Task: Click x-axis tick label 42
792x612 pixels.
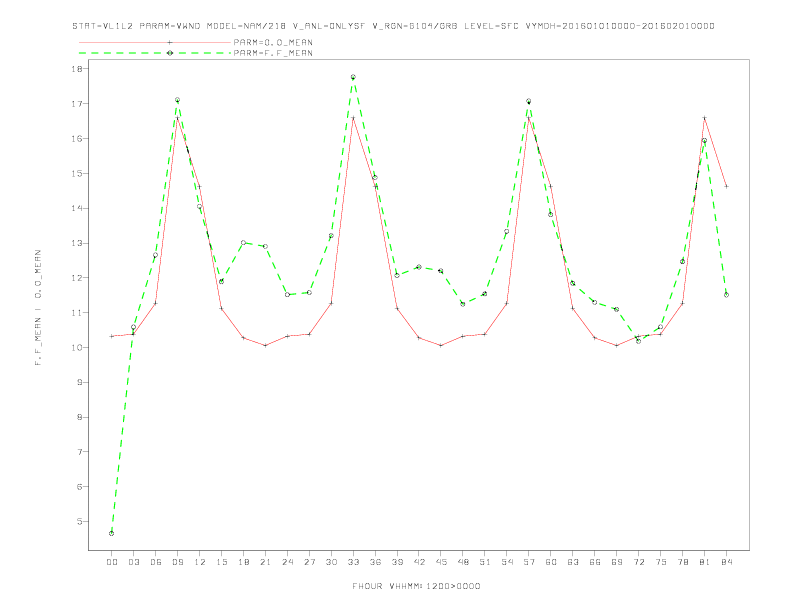Action: point(419,562)
